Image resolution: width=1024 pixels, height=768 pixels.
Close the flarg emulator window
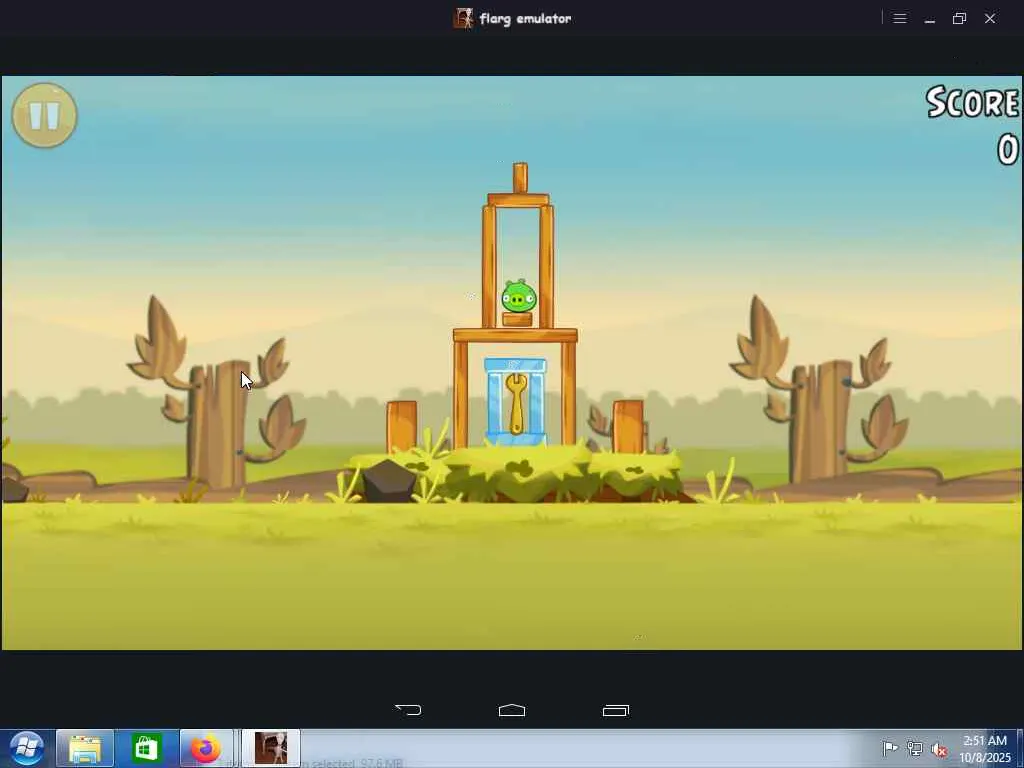coord(990,18)
